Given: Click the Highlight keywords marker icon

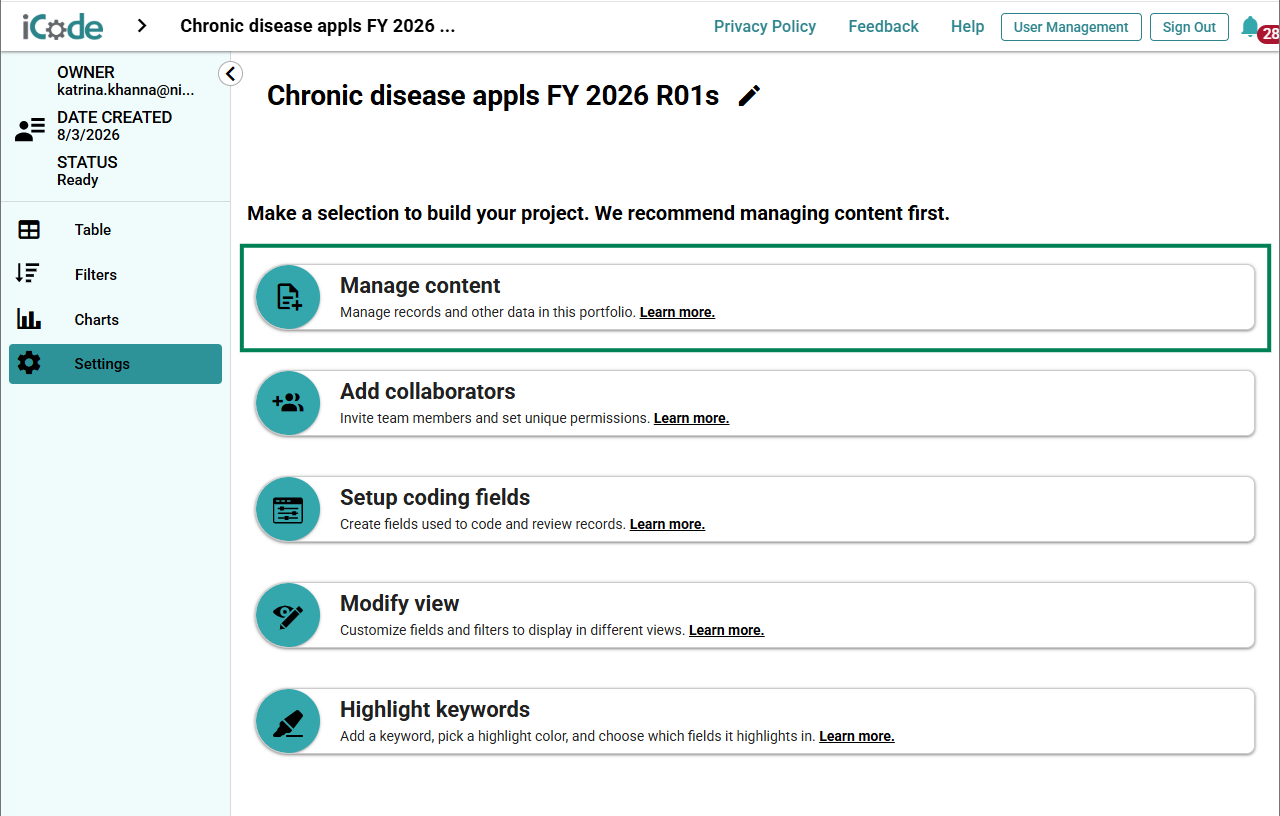Looking at the screenshot, I should pyautogui.click(x=288, y=721).
